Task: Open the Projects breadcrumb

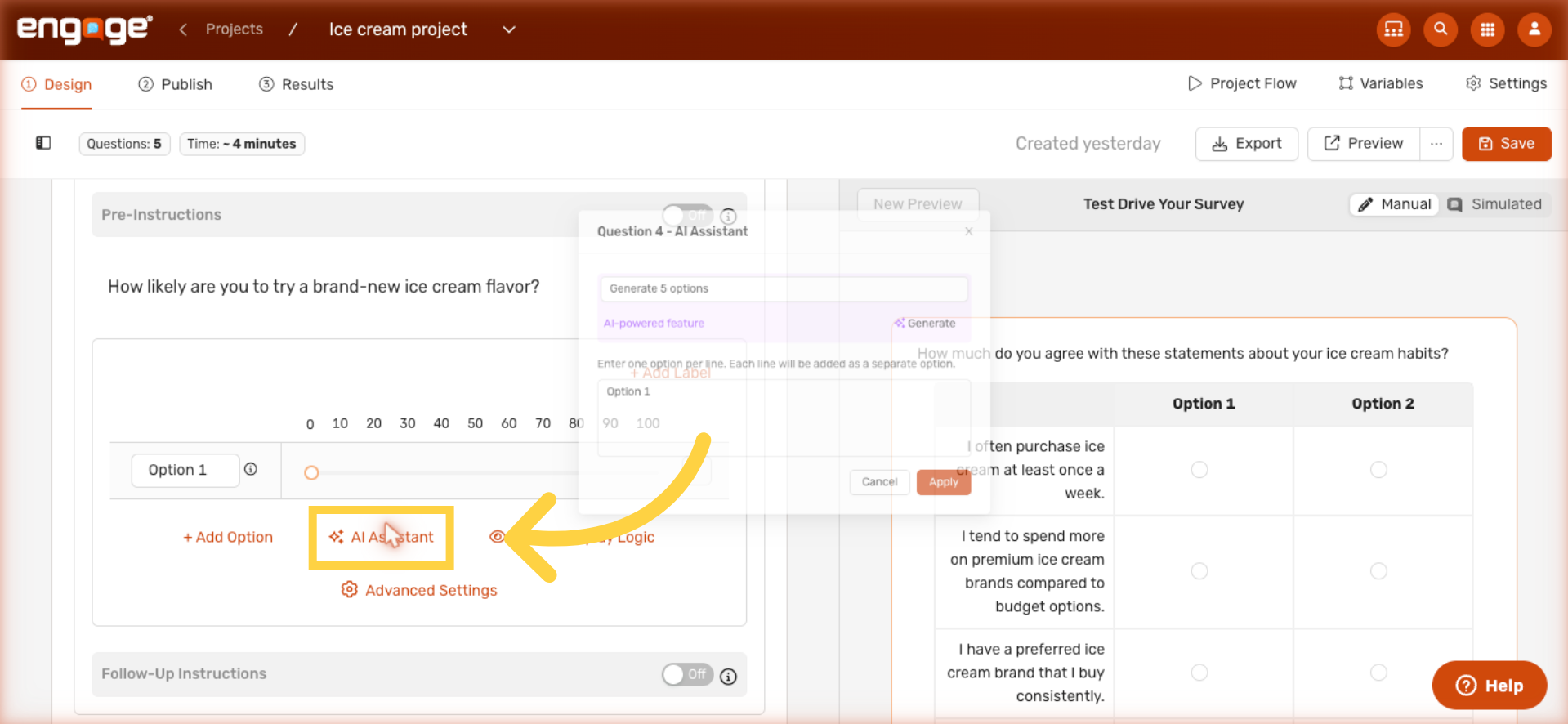Action: point(234,29)
